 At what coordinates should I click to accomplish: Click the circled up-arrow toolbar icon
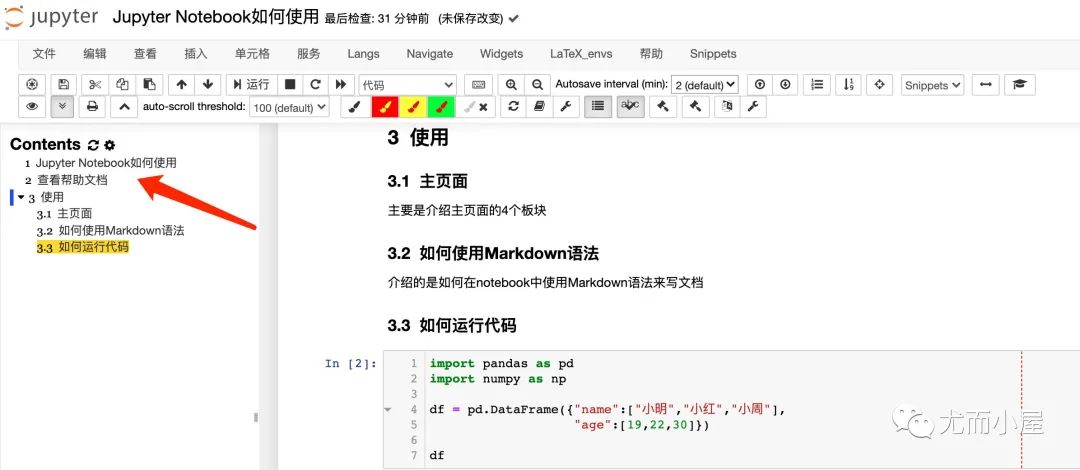[760, 84]
